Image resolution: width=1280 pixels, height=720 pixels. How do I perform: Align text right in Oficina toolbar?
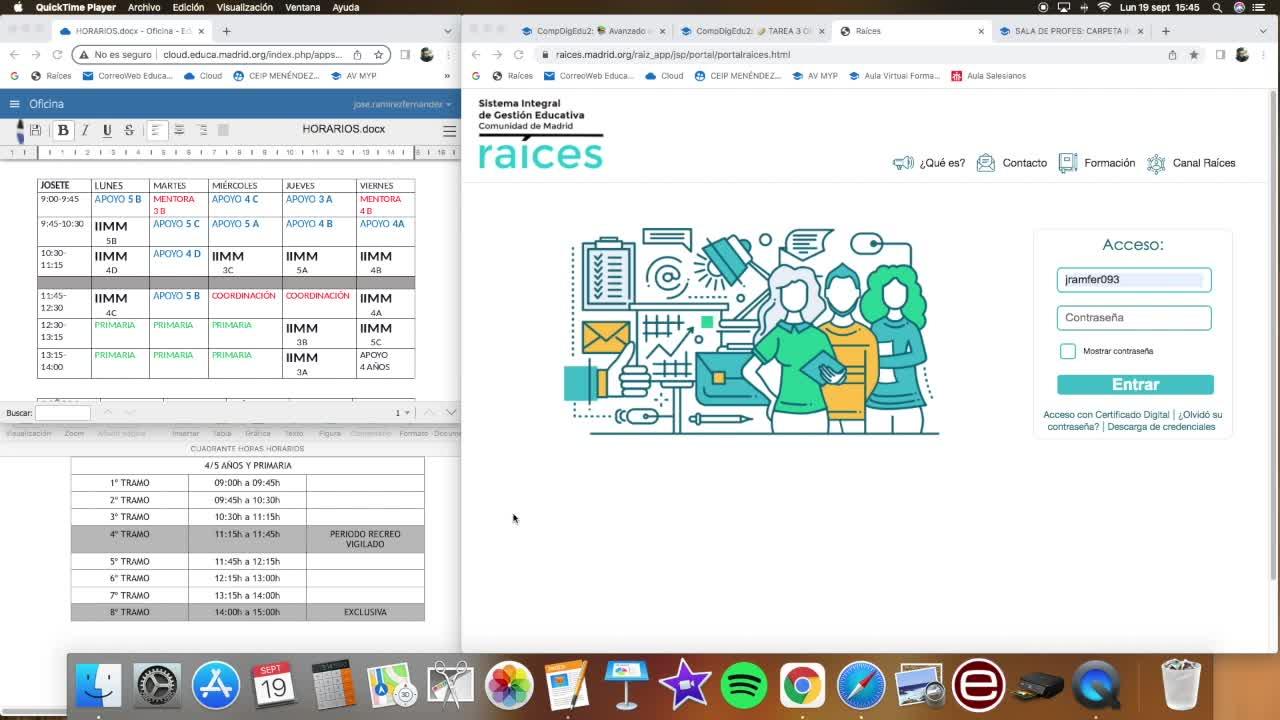click(201, 130)
